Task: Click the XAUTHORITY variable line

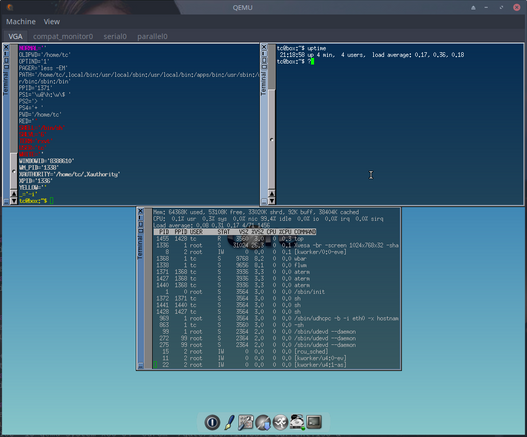Action: point(69,174)
